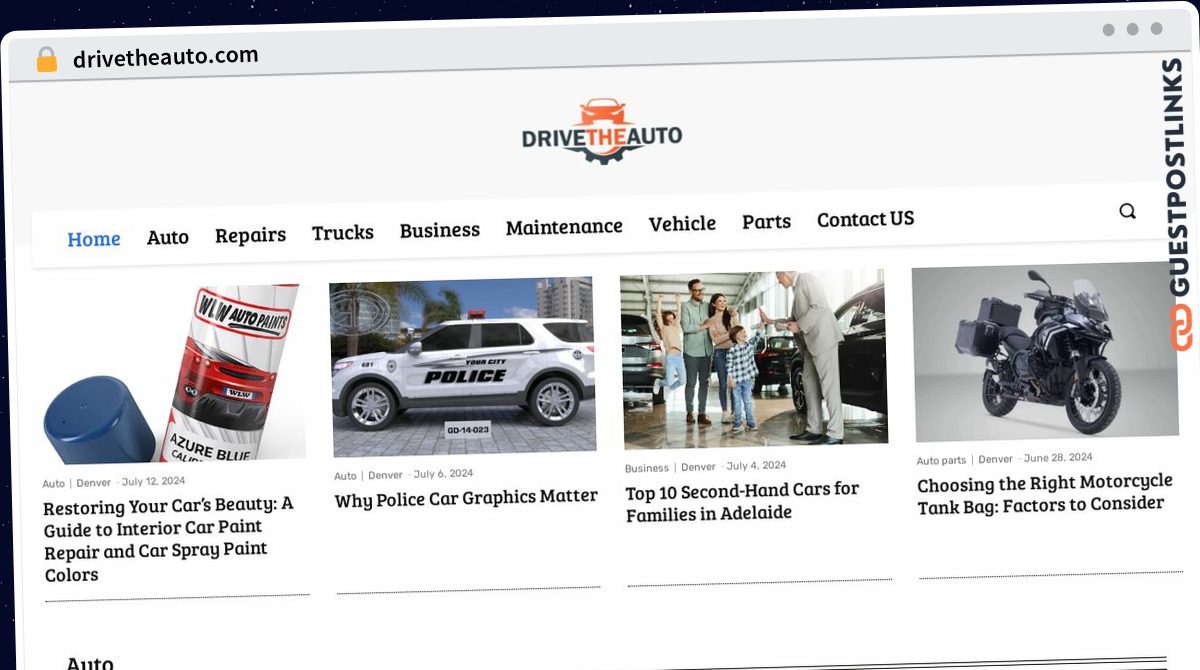Click the Denver author on the police car article
The image size is (1200, 670).
(x=385, y=475)
